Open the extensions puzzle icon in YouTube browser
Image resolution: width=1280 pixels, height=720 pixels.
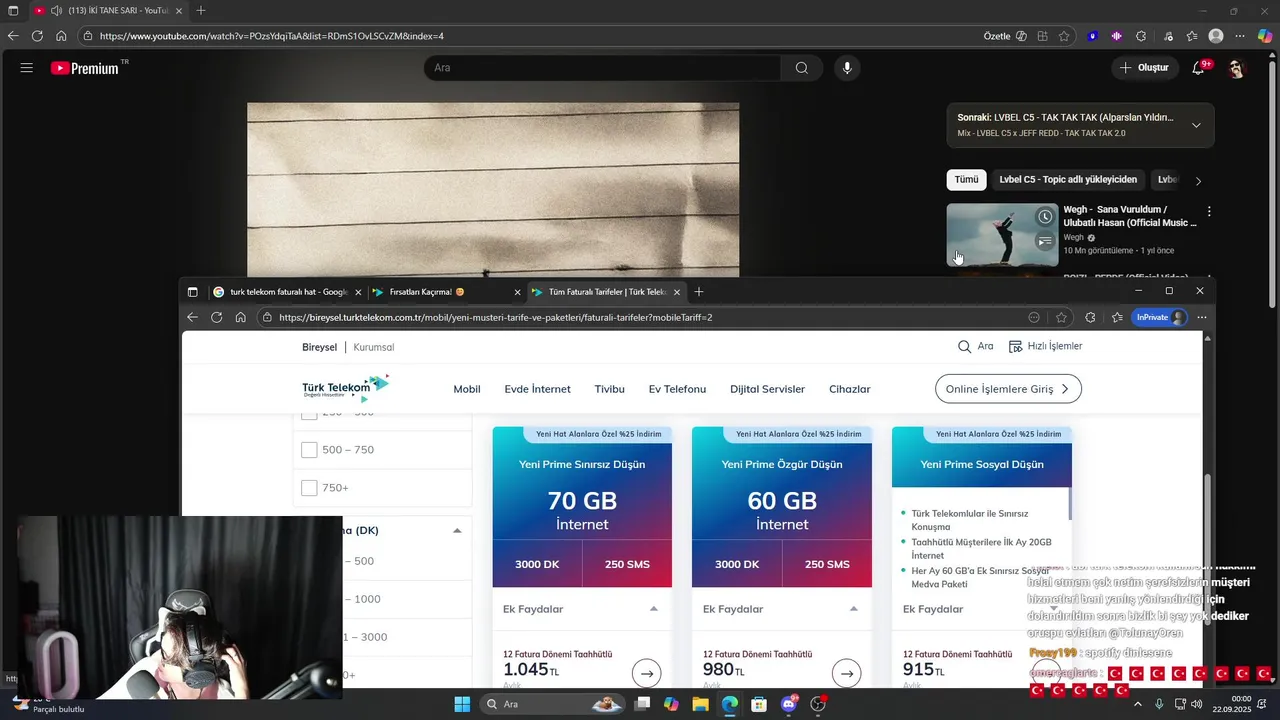pyautogui.click(x=1141, y=36)
